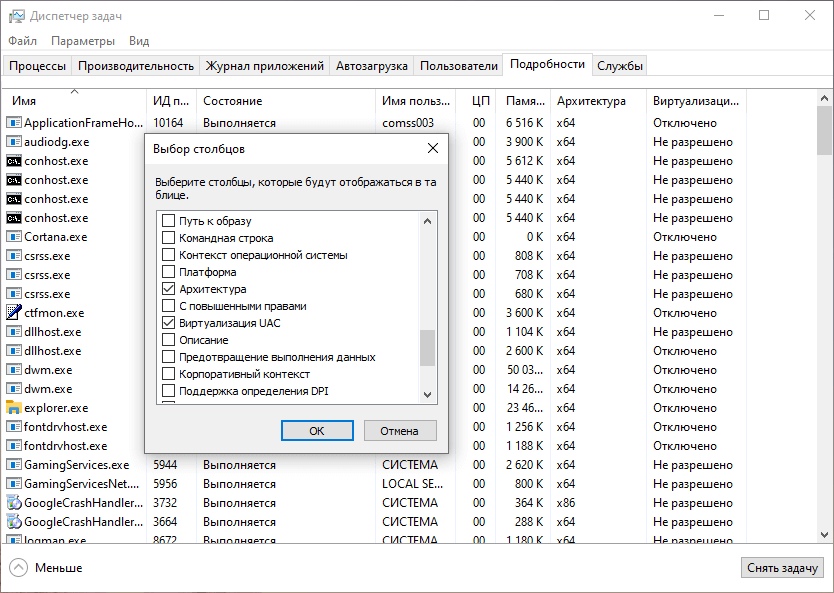This screenshot has height=593, width=834.
Task: Enable the Путь к образу checkbox
Action: tap(169, 221)
